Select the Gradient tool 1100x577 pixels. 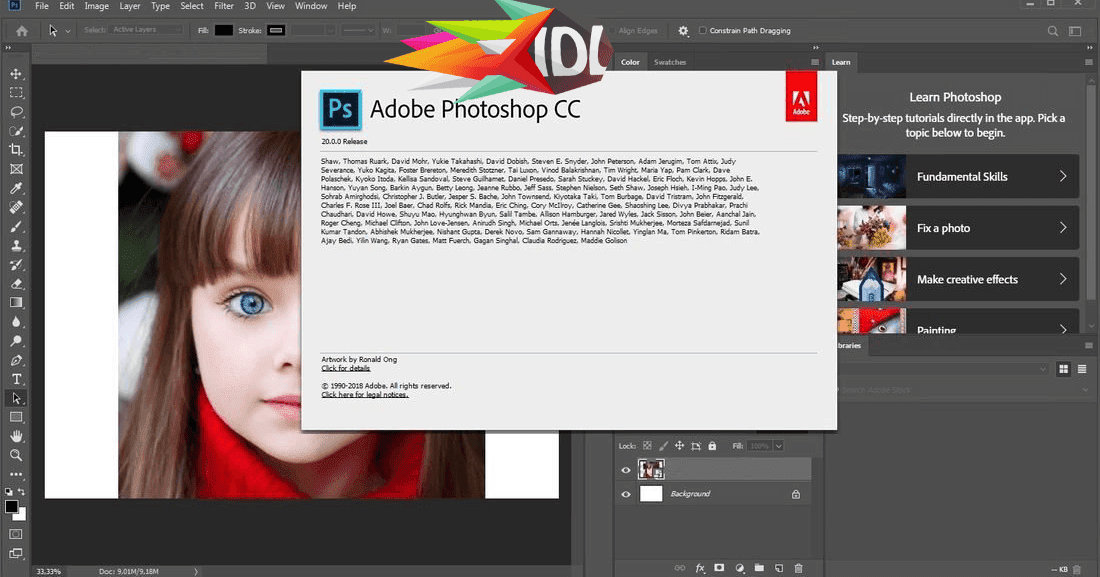coord(16,303)
